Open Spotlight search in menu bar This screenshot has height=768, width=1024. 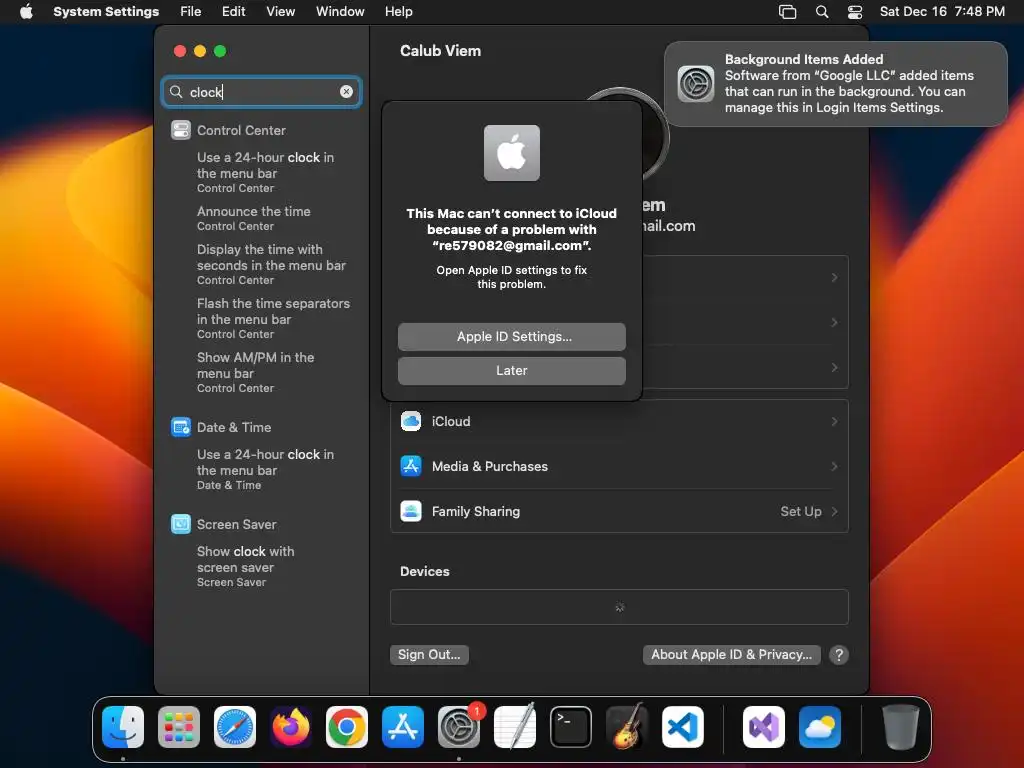(822, 12)
